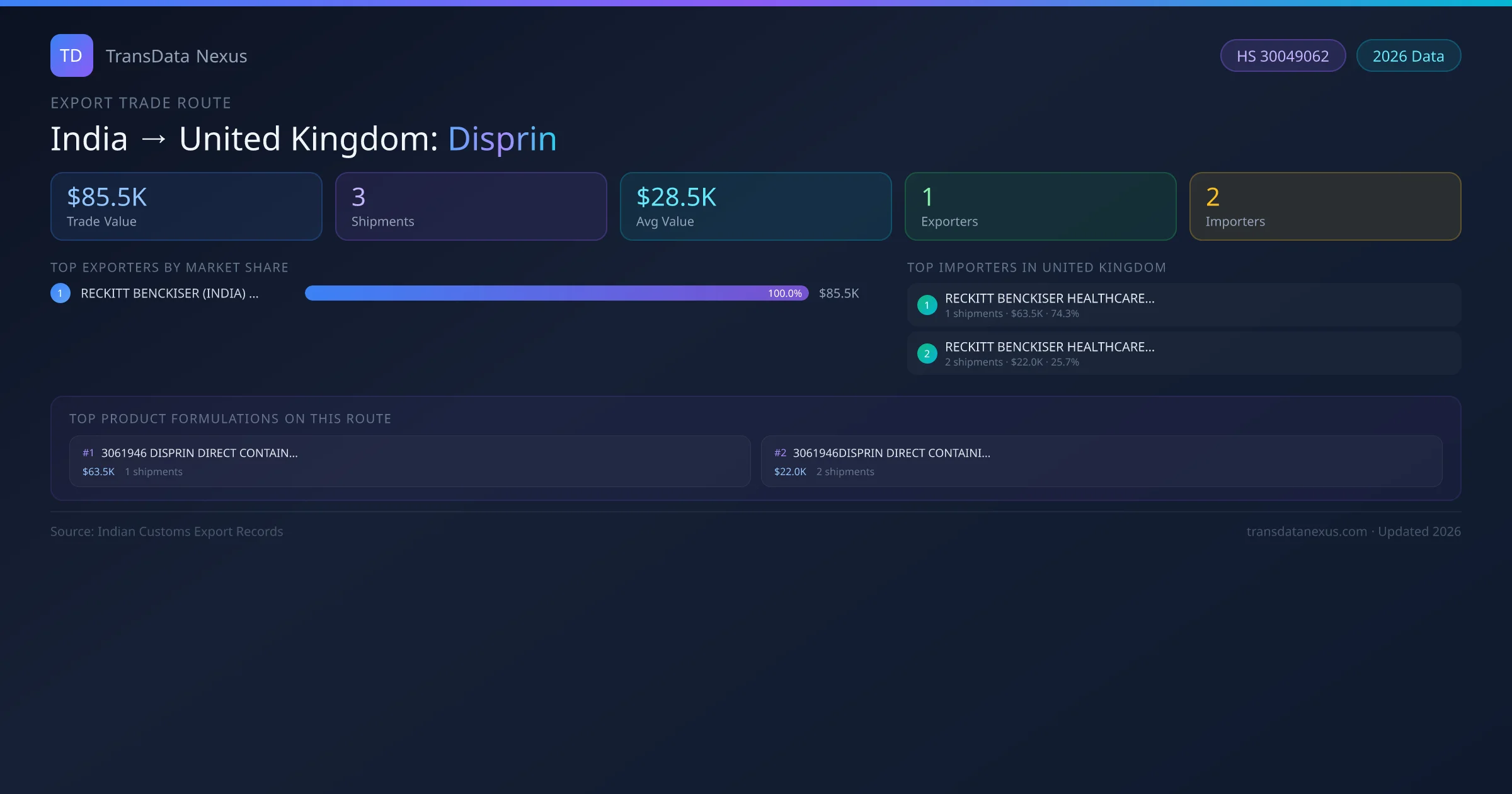Click the #1 formulation rank marker

click(x=88, y=453)
